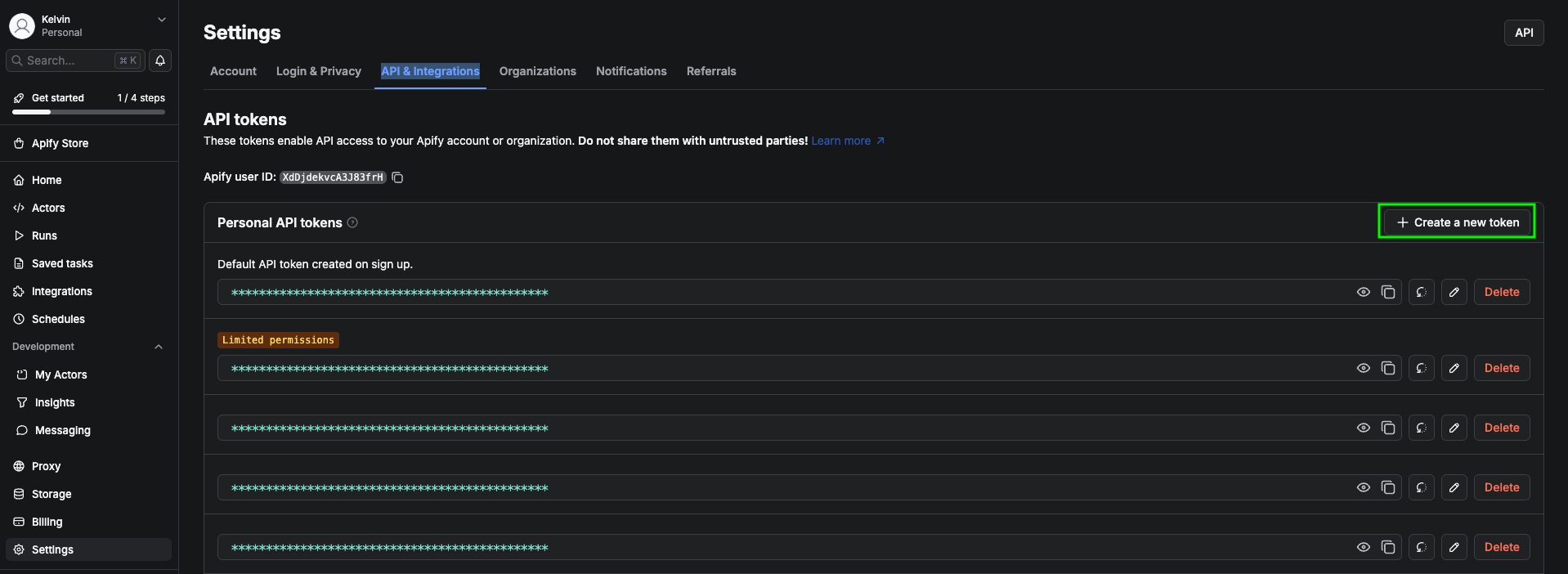Viewport: 1568px width, 574px height.
Task: Click the Kelvin profile avatar
Action: pos(22,26)
